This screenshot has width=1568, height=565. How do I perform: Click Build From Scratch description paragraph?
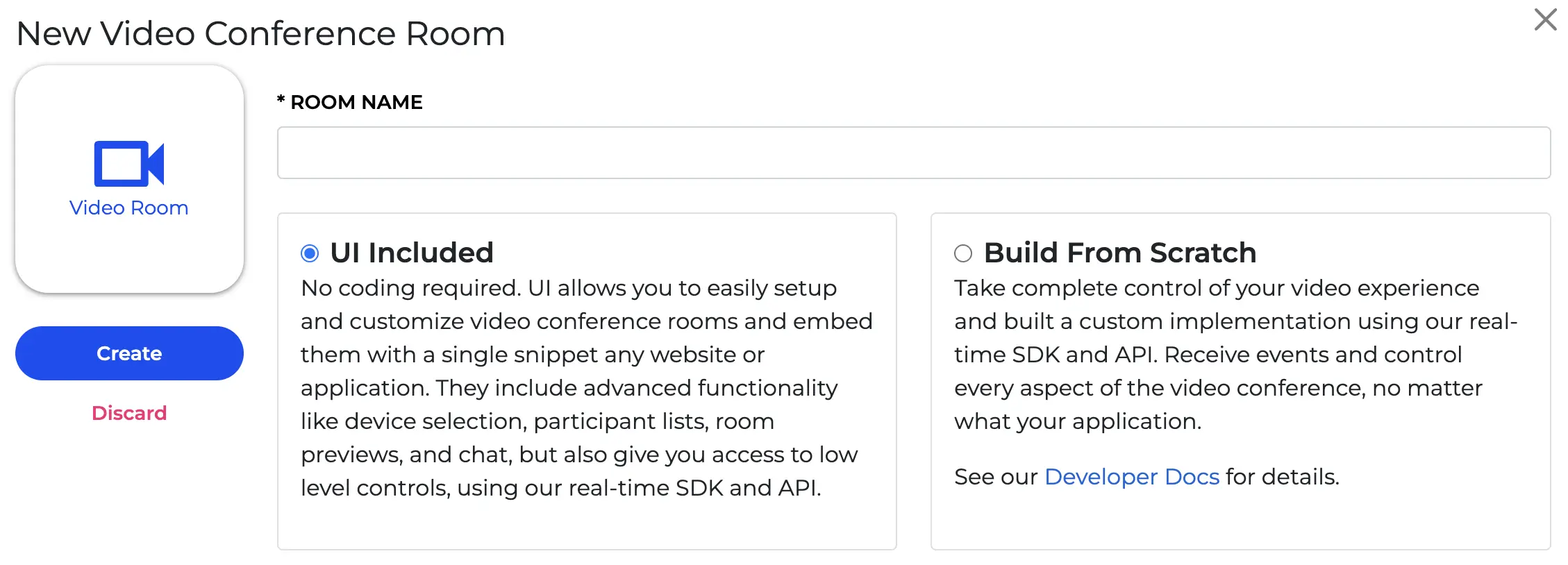point(1236,354)
